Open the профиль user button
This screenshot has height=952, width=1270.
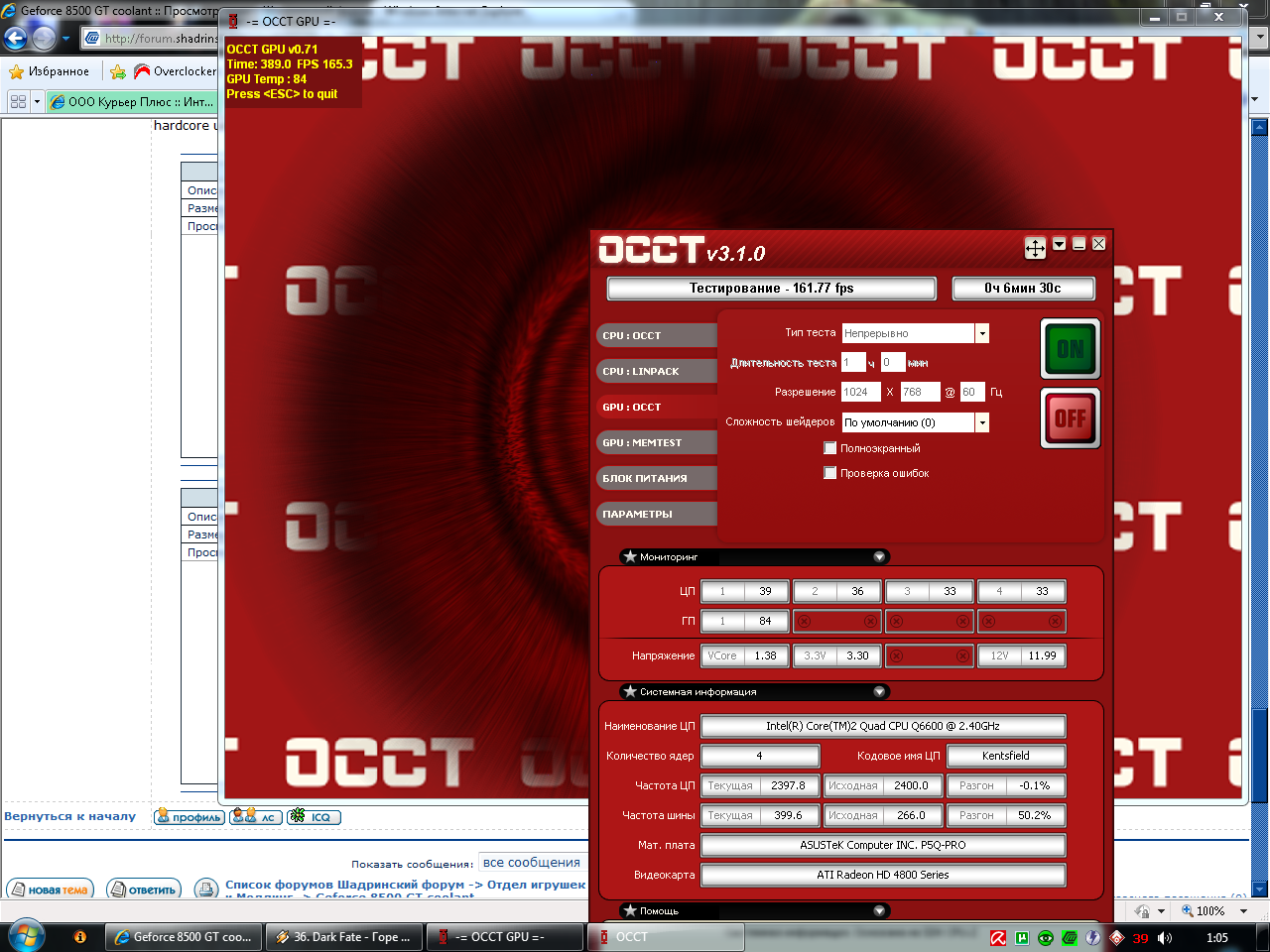tap(190, 817)
